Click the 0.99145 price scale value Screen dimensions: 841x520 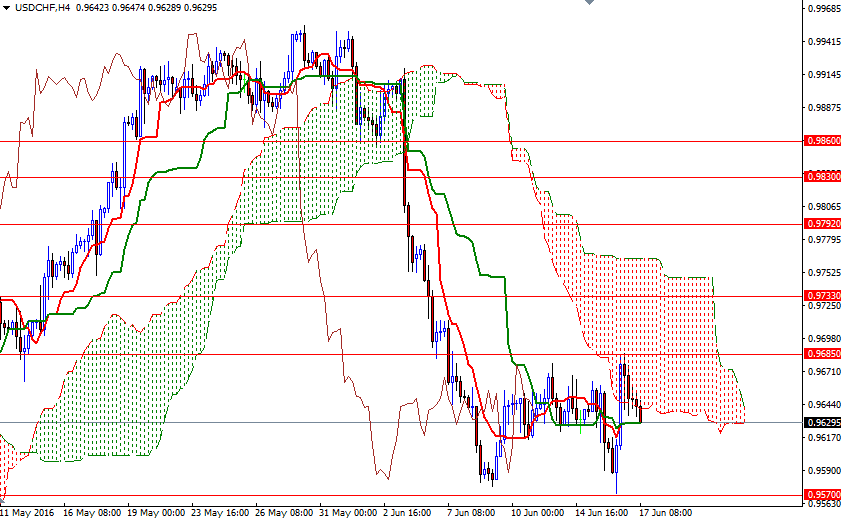[824, 75]
